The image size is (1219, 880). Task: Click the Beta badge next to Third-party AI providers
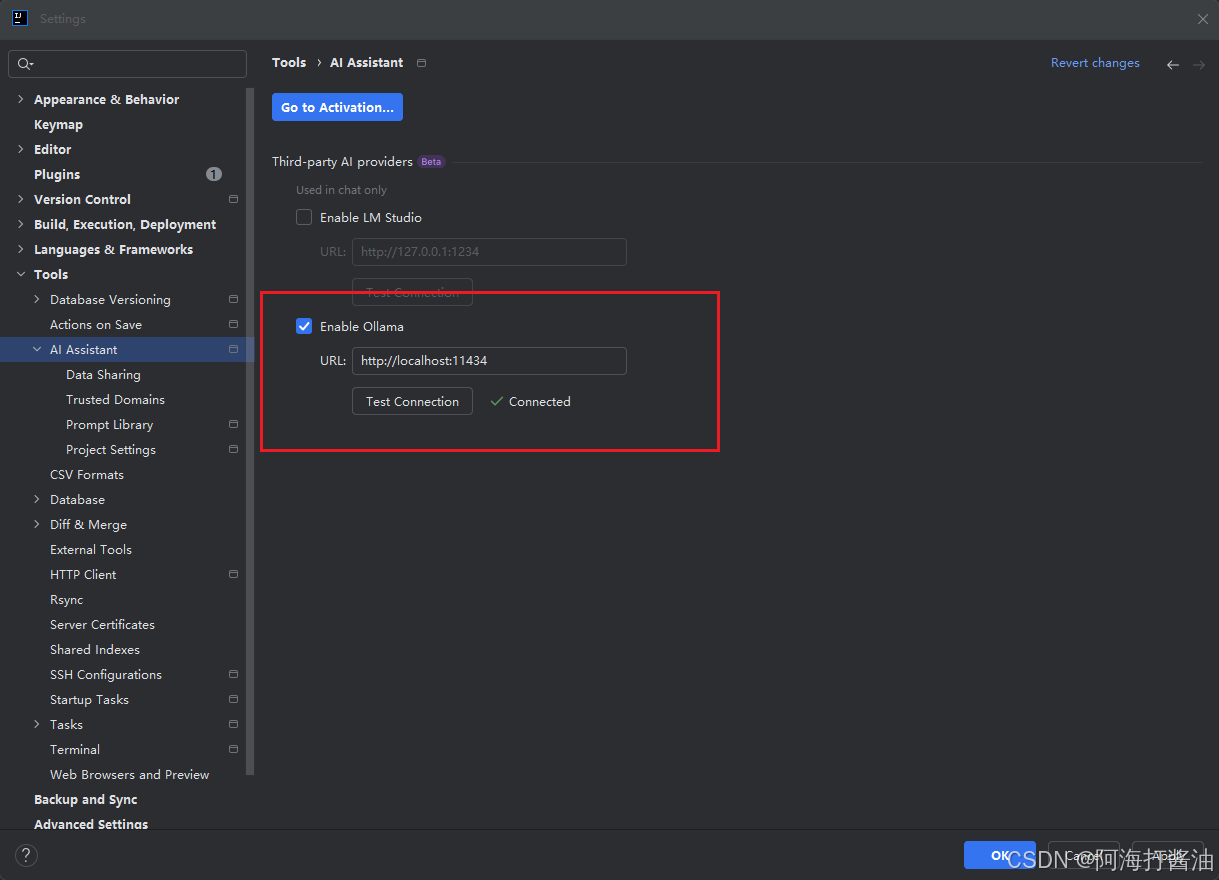(431, 162)
